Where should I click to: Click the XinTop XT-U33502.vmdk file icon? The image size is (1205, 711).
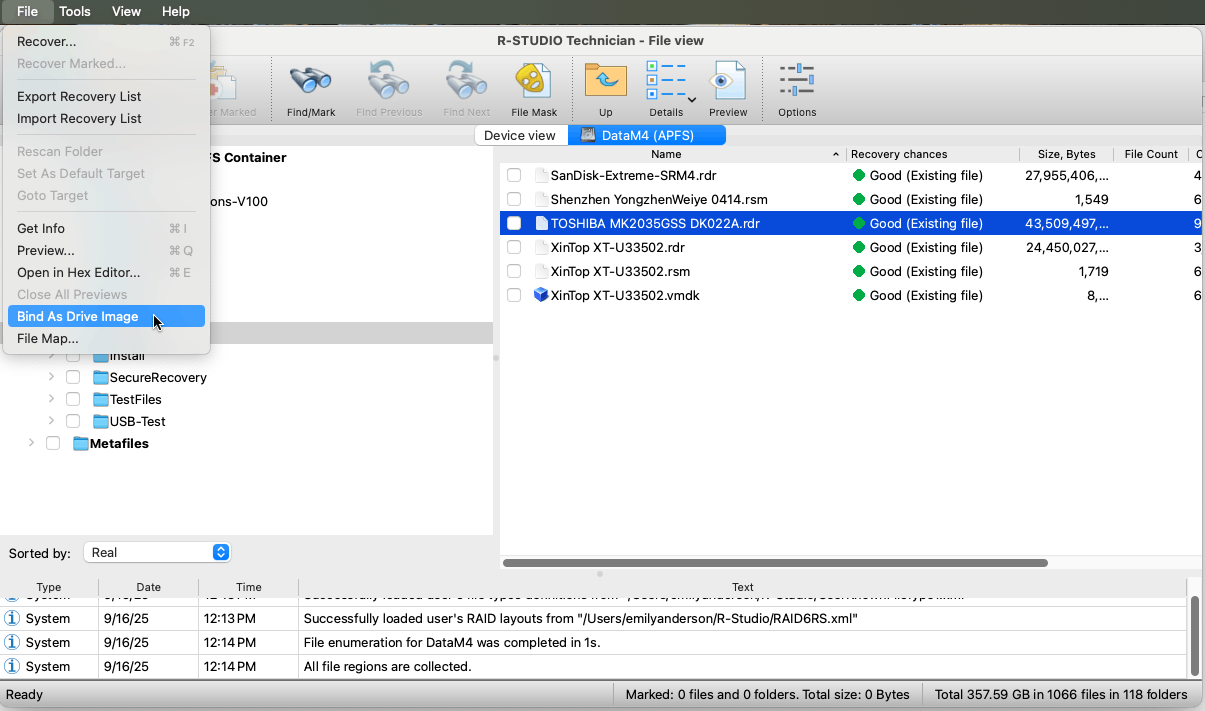(541, 295)
